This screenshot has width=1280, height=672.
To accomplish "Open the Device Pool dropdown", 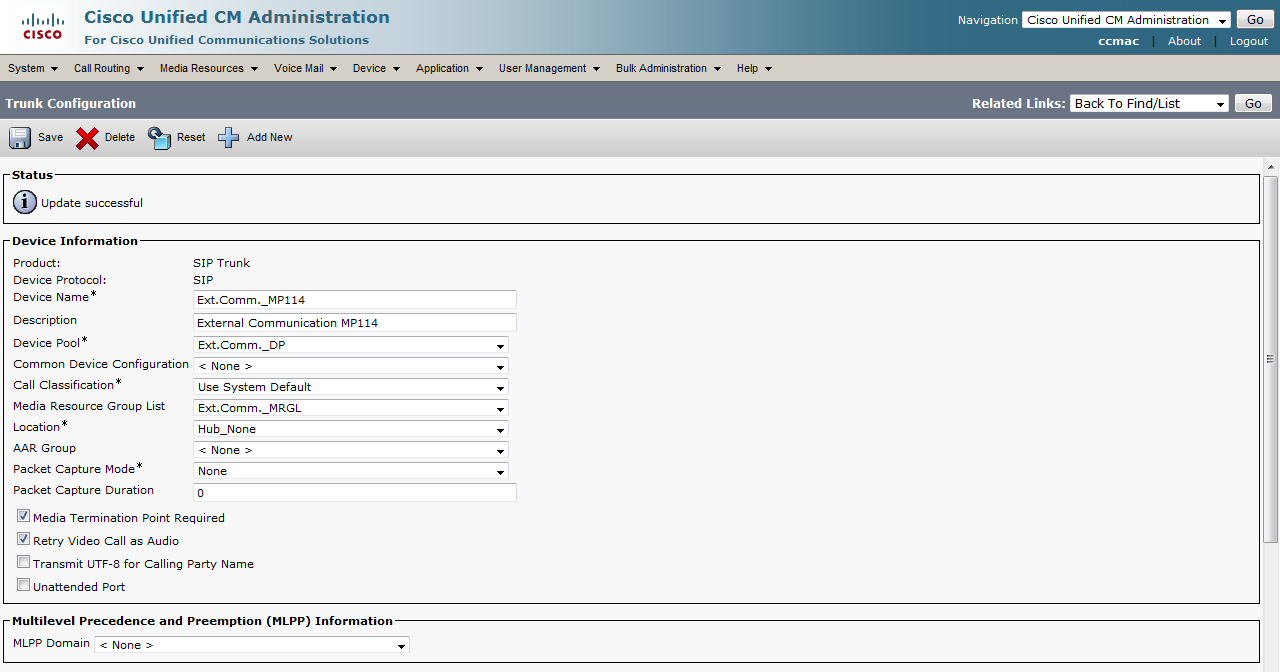I will pyautogui.click(x=351, y=345).
